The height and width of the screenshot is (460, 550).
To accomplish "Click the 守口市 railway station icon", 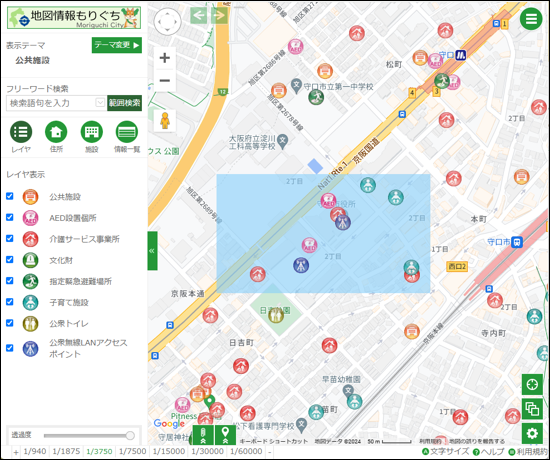I will coord(517,242).
